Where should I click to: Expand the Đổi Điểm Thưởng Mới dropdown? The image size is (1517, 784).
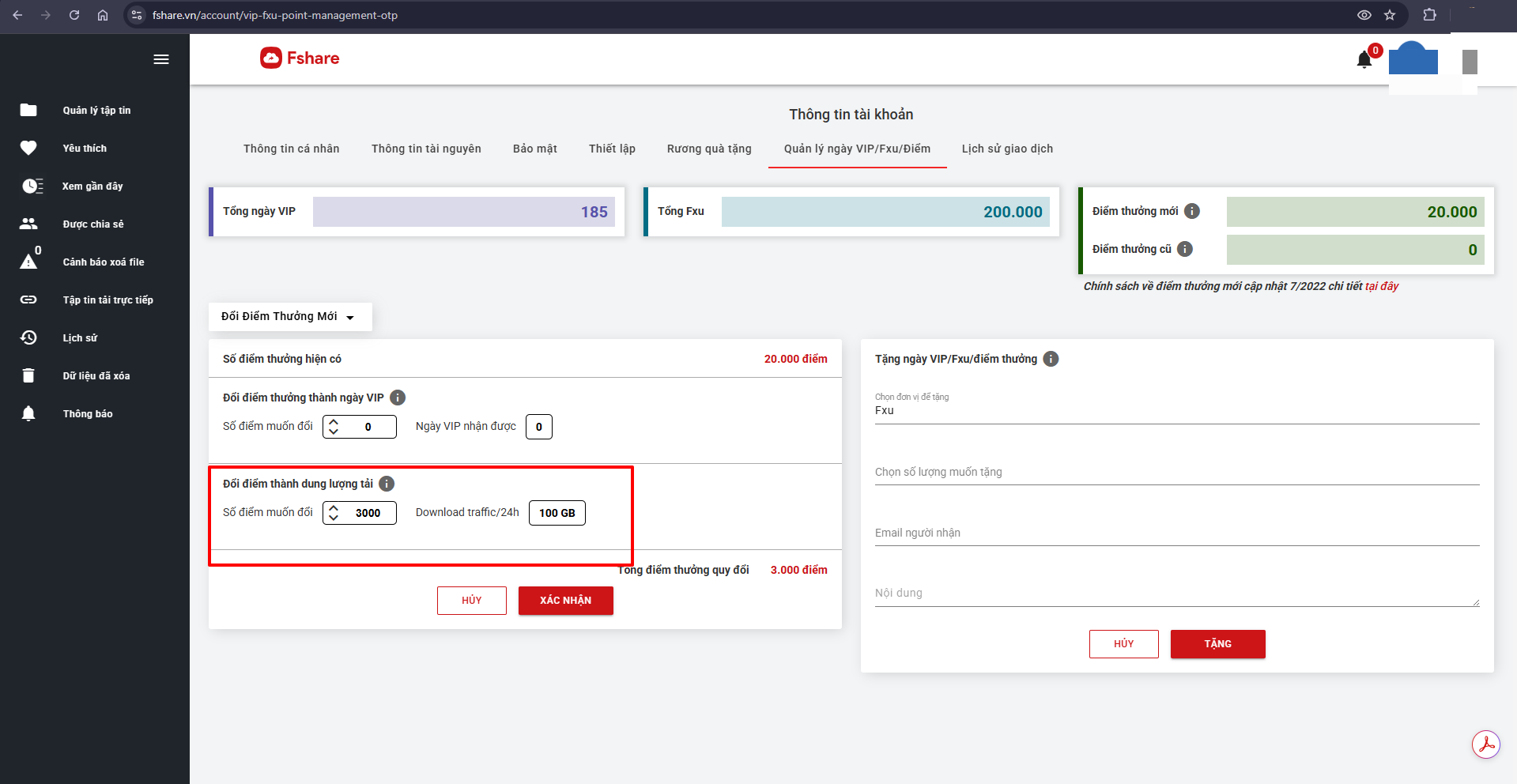(x=289, y=317)
